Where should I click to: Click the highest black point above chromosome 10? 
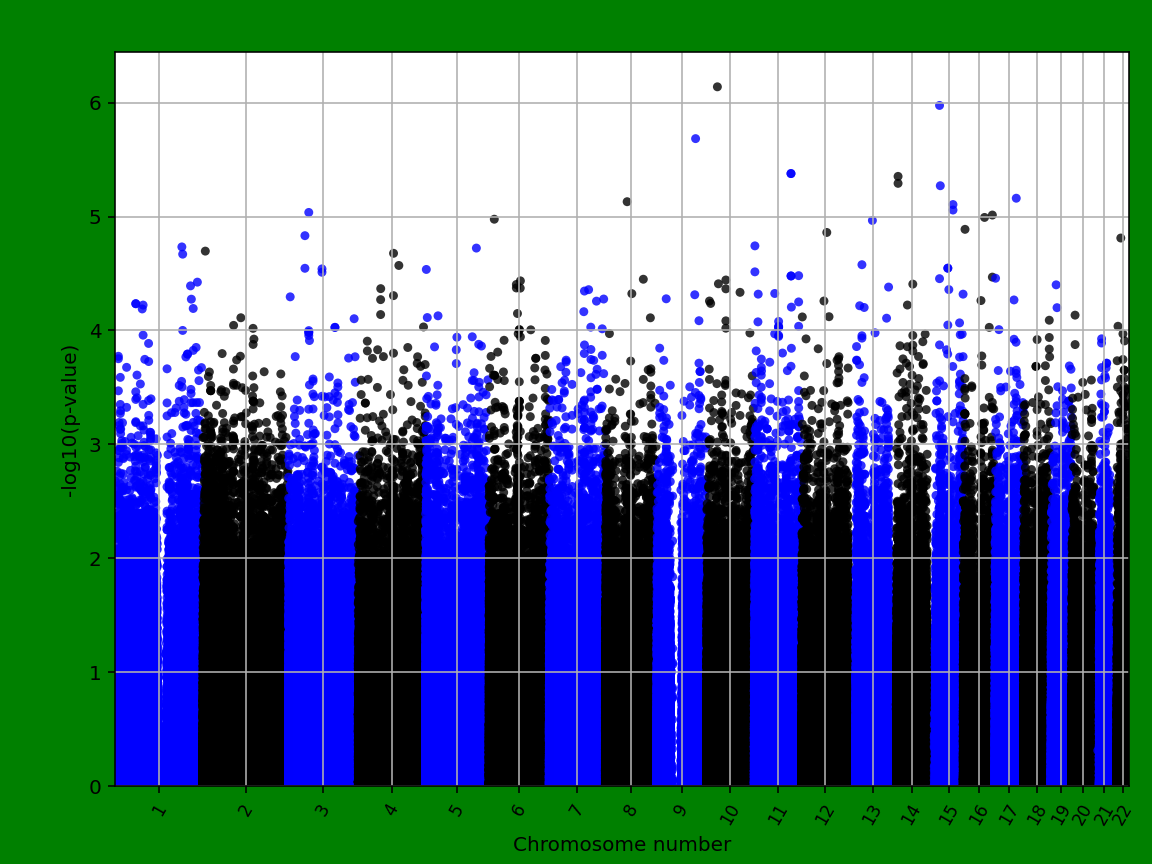coord(716,86)
